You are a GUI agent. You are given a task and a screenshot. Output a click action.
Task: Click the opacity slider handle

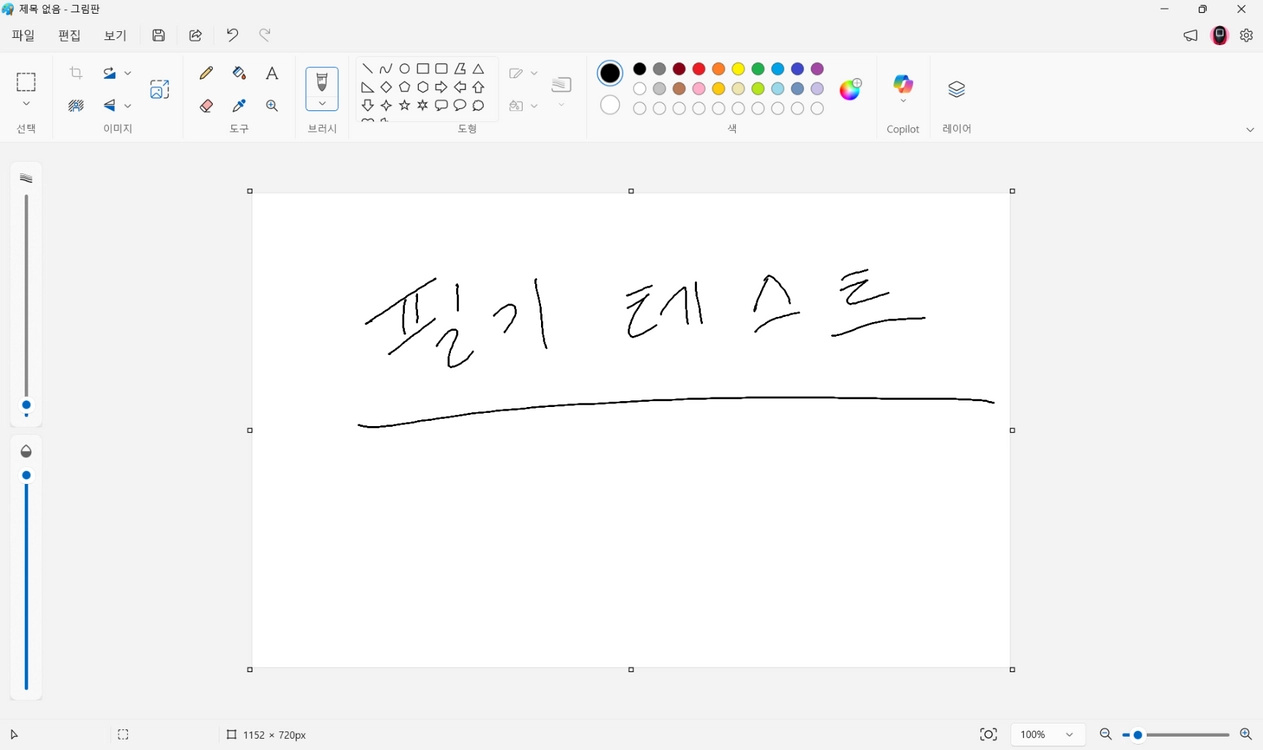(26, 475)
